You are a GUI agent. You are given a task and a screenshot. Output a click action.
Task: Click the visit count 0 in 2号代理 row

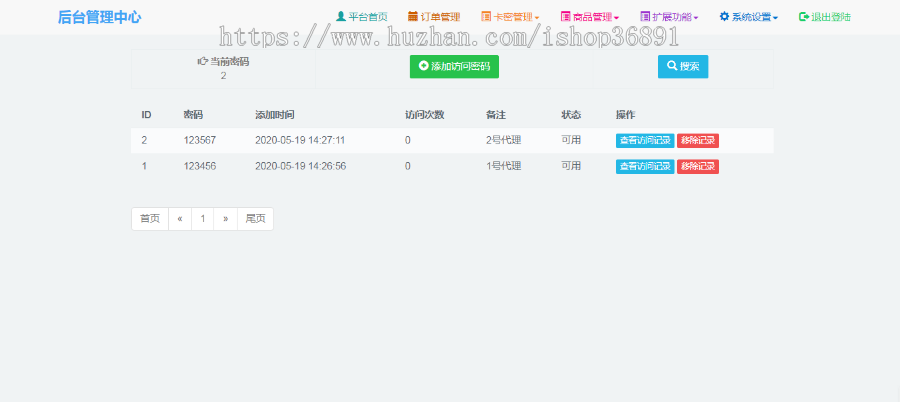click(x=408, y=140)
